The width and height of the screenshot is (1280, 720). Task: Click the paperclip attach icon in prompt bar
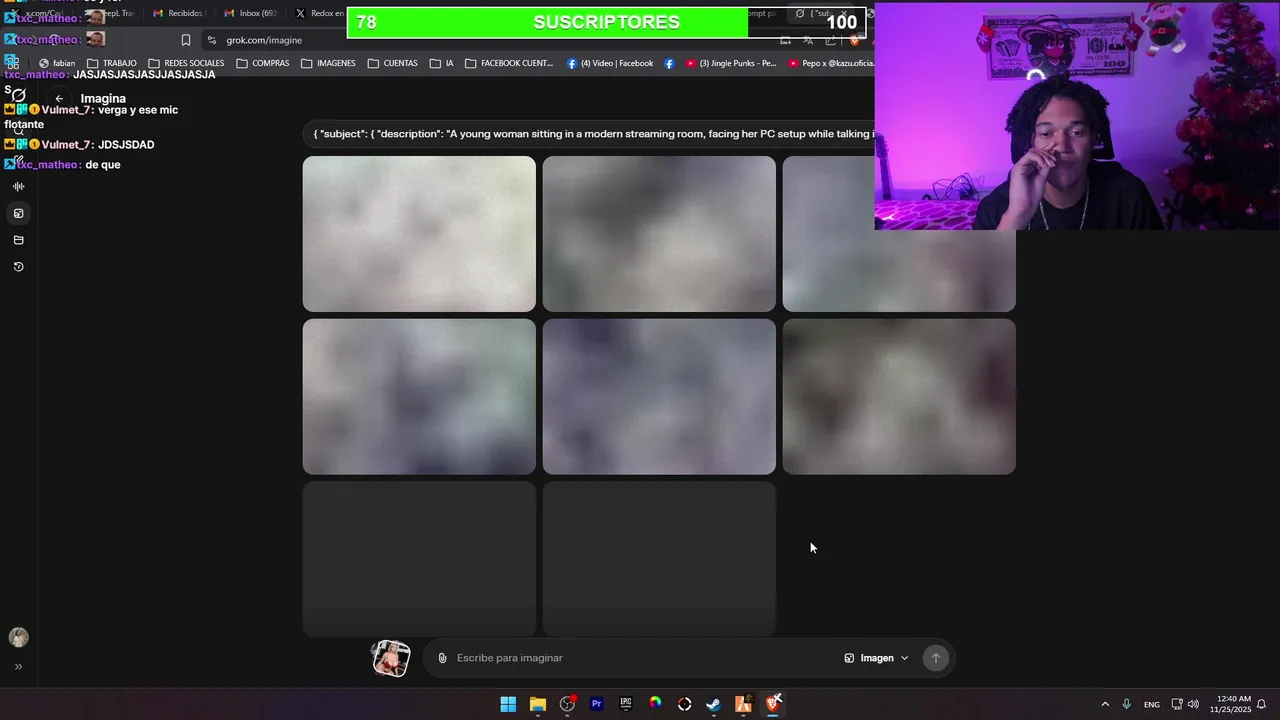(442, 658)
